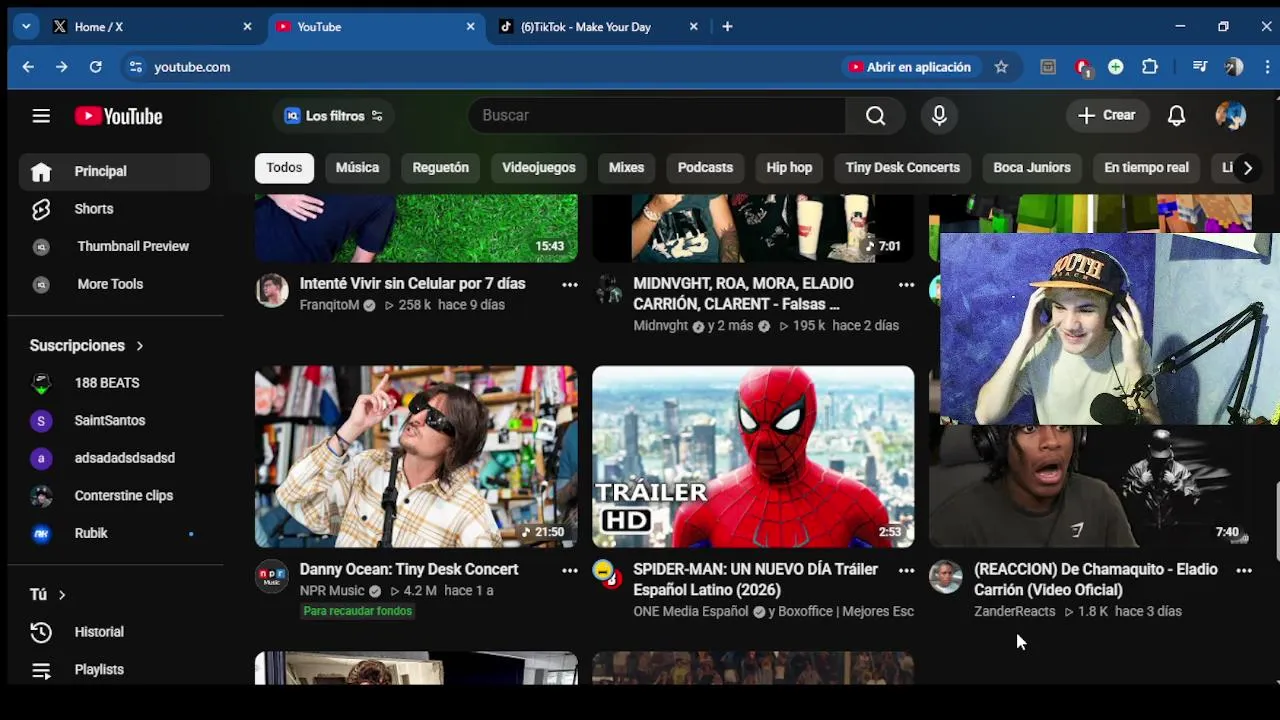Image resolution: width=1280 pixels, height=720 pixels.
Task: Switch to the Home / X browser tab
Action: [150, 27]
